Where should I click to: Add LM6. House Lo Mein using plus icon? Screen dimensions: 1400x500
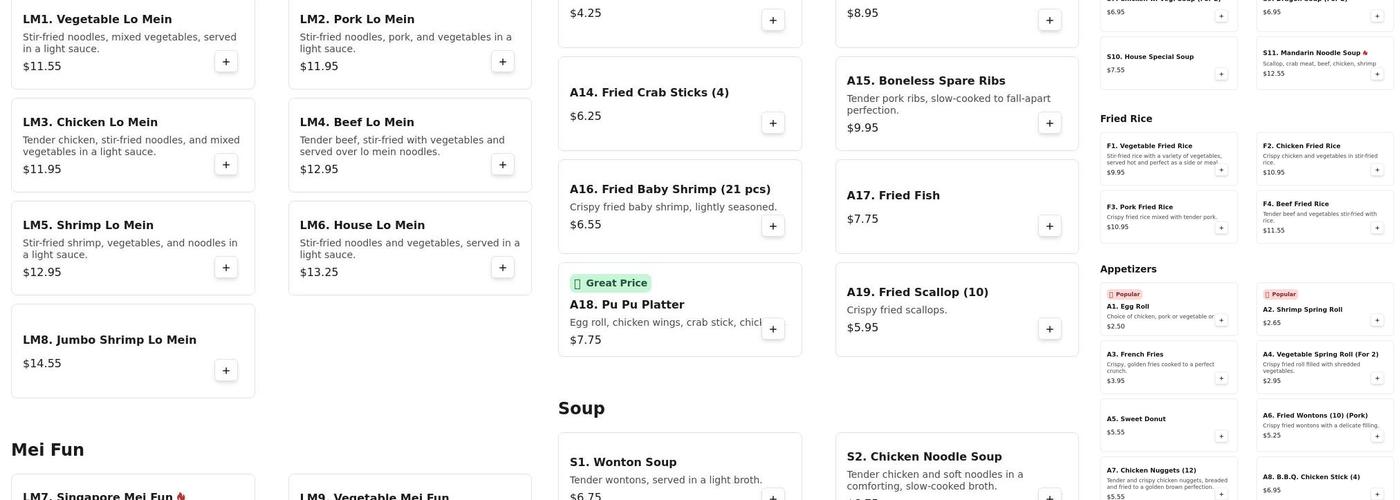pyautogui.click(x=503, y=268)
